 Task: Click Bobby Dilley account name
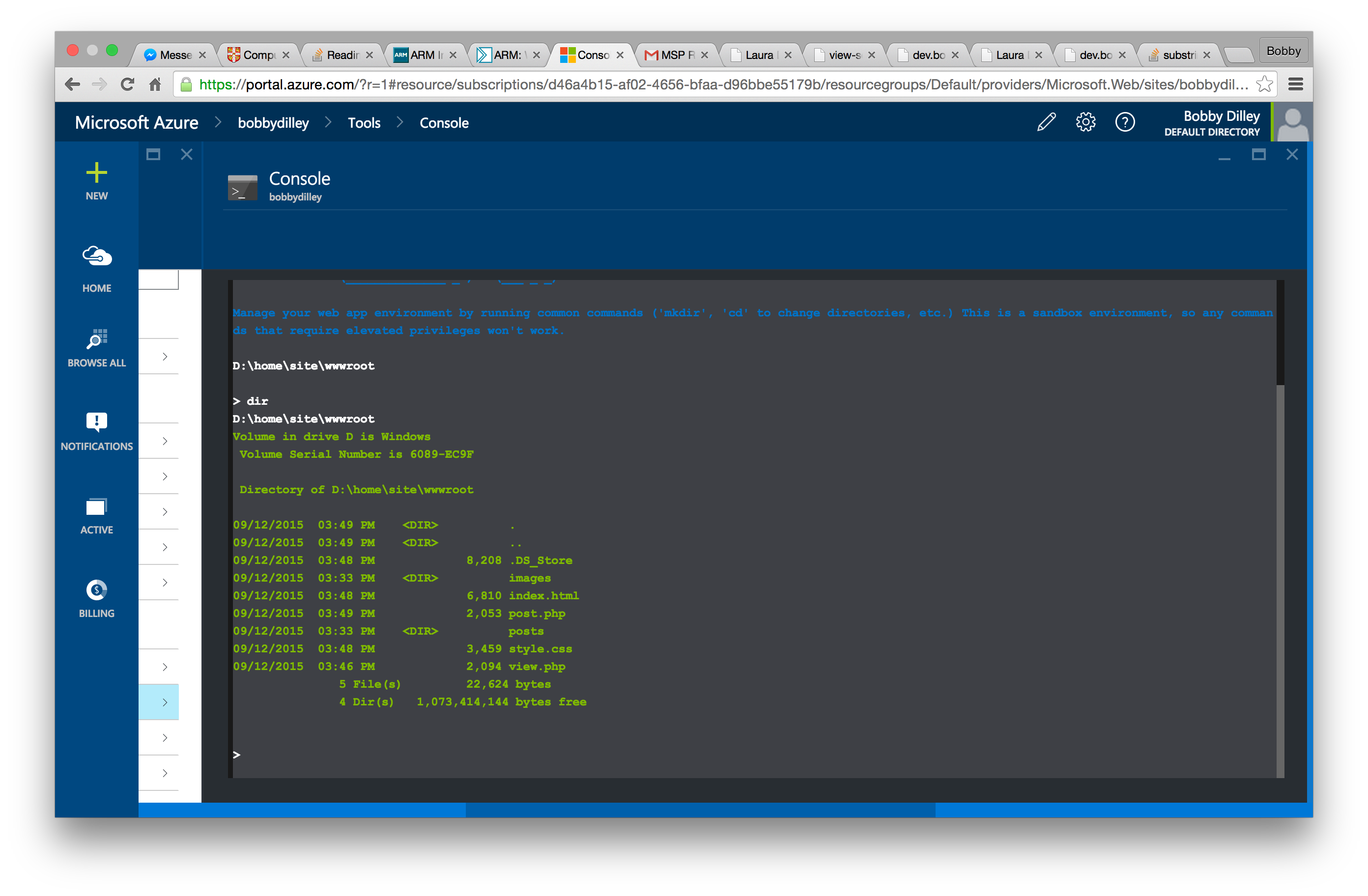[x=1222, y=117]
